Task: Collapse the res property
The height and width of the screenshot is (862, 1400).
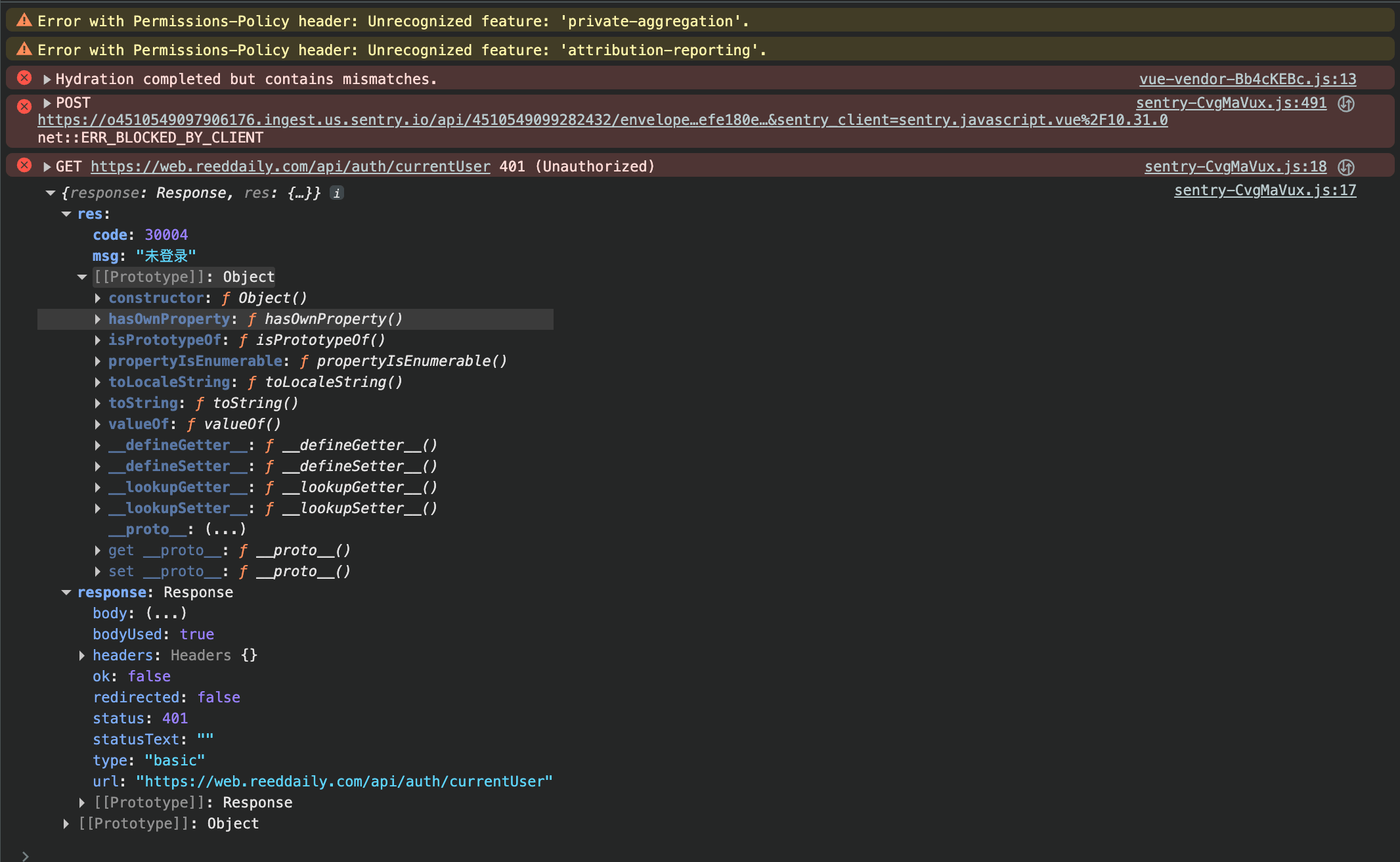Action: click(66, 214)
